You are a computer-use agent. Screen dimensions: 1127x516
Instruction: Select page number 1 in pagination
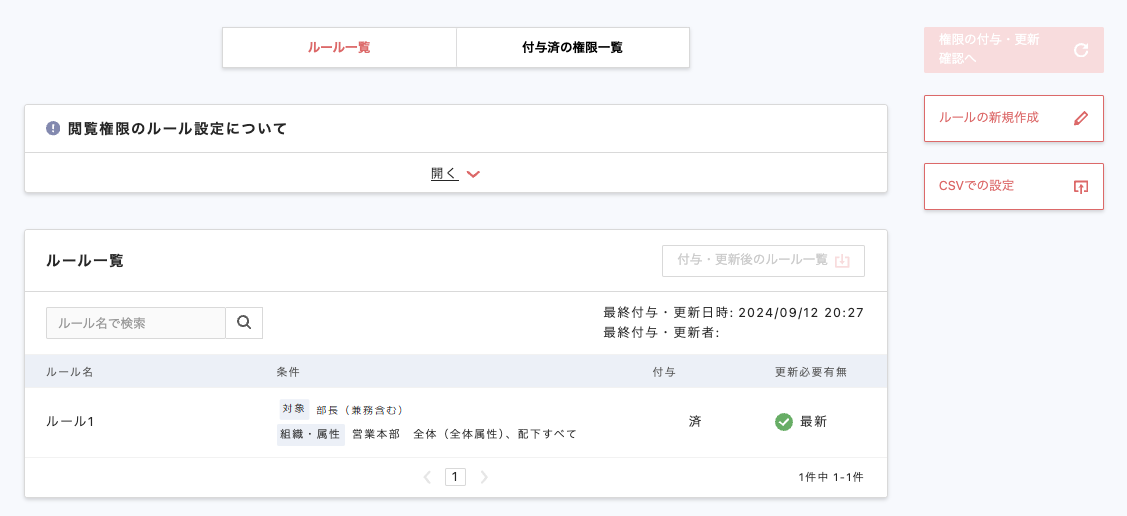point(455,477)
